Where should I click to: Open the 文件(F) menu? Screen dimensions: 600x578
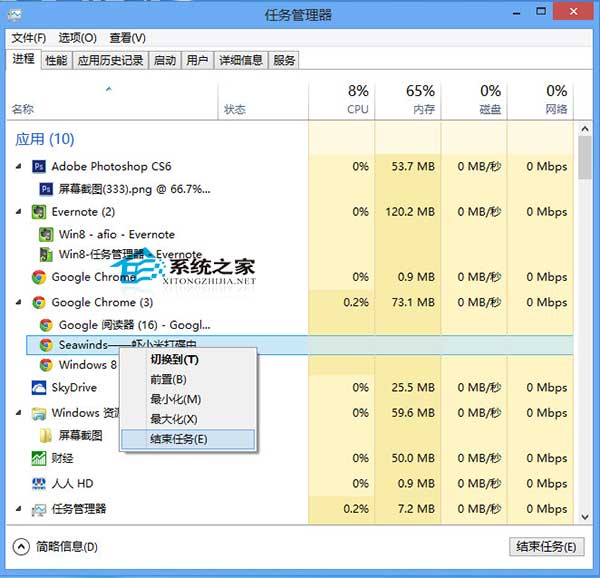click(x=29, y=38)
